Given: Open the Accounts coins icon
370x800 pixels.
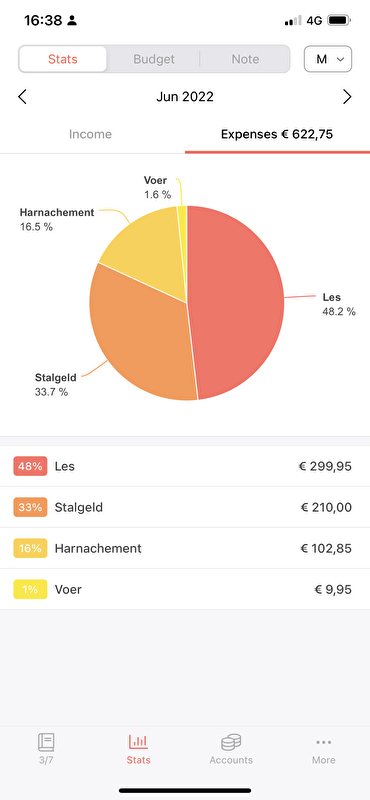Looking at the screenshot, I should coord(231,742).
